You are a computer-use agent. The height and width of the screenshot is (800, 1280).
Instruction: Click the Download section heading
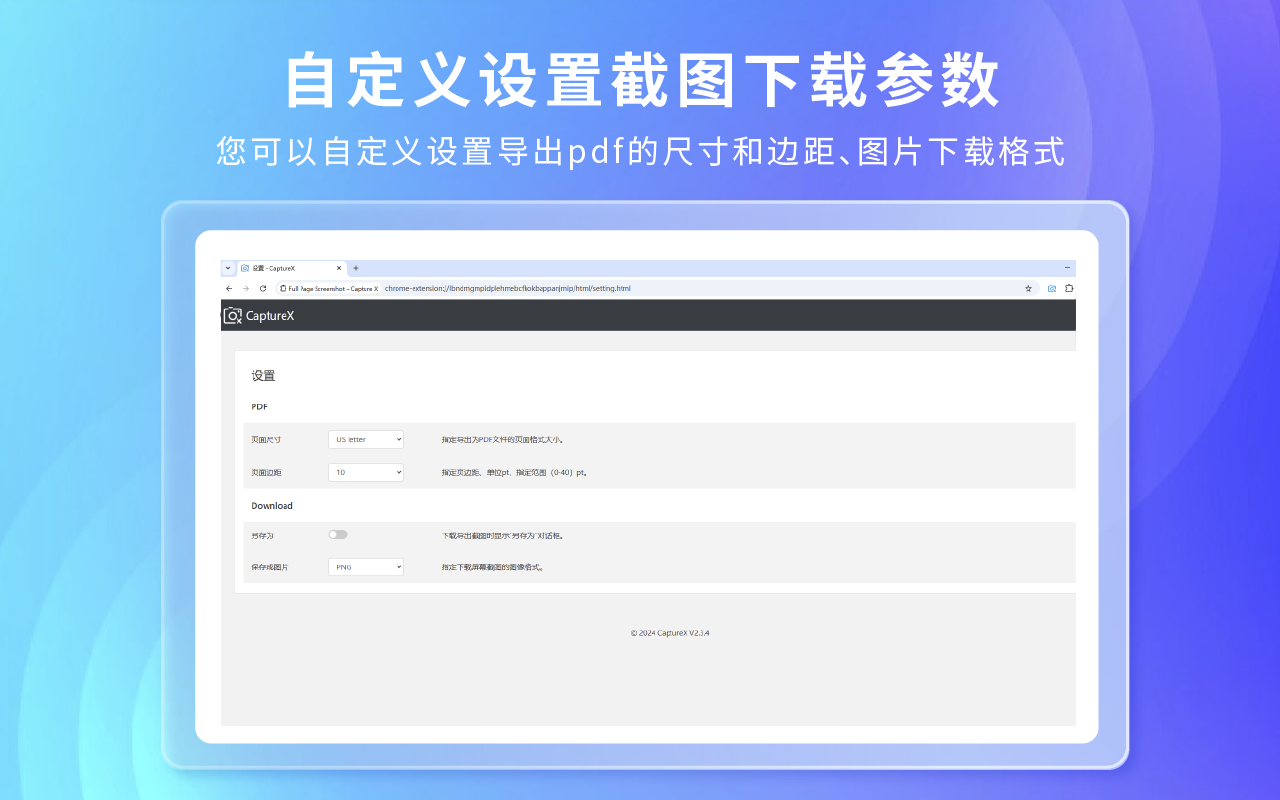[x=271, y=505]
